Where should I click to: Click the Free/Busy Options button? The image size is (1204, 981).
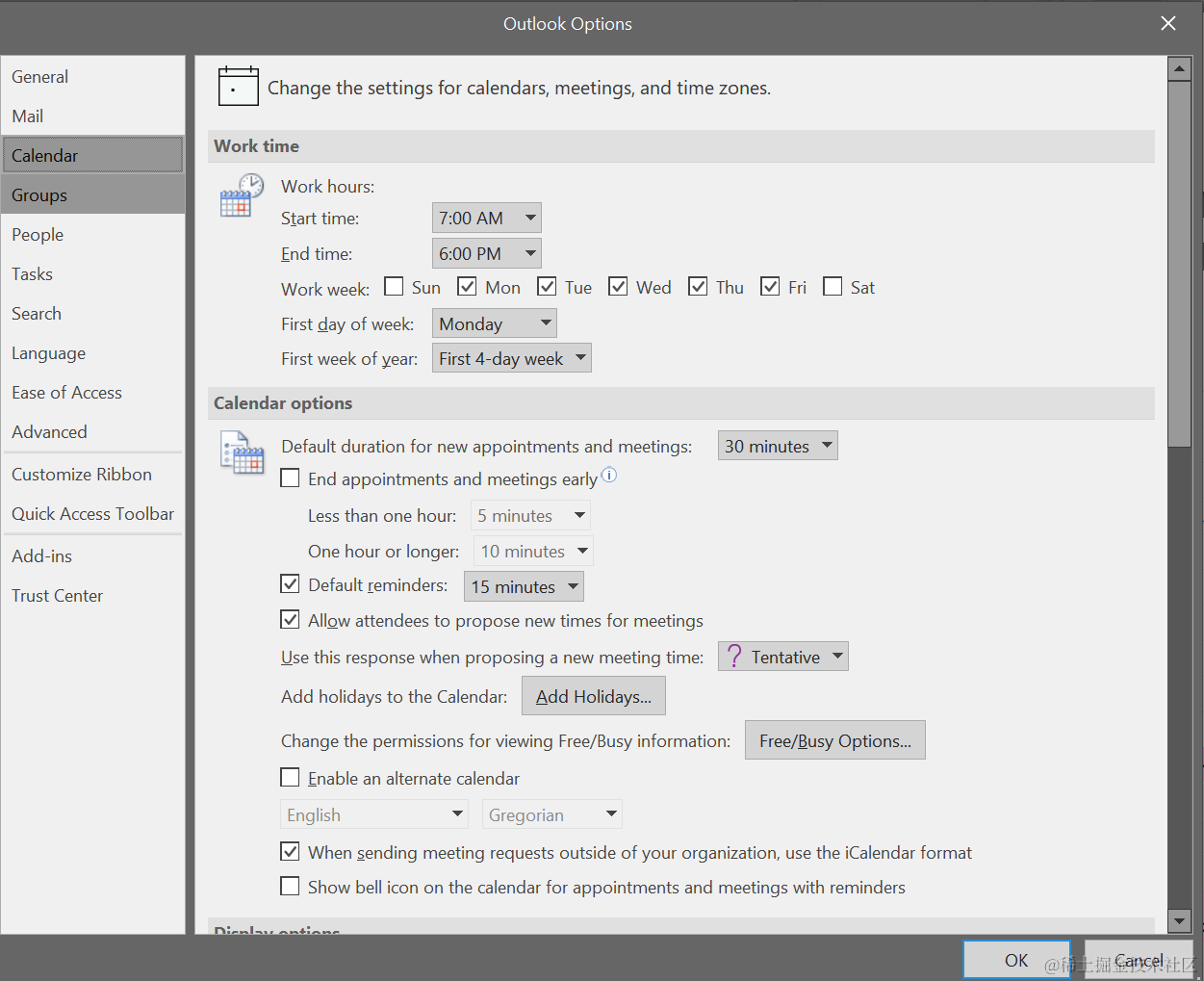pyautogui.click(x=835, y=740)
